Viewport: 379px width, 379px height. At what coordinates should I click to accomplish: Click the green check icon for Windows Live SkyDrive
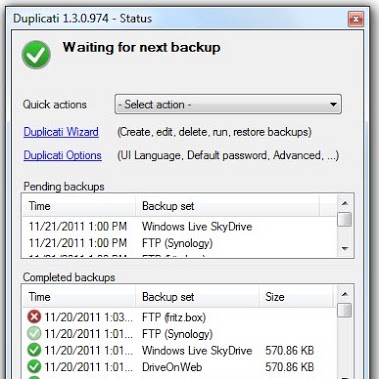coord(34,350)
